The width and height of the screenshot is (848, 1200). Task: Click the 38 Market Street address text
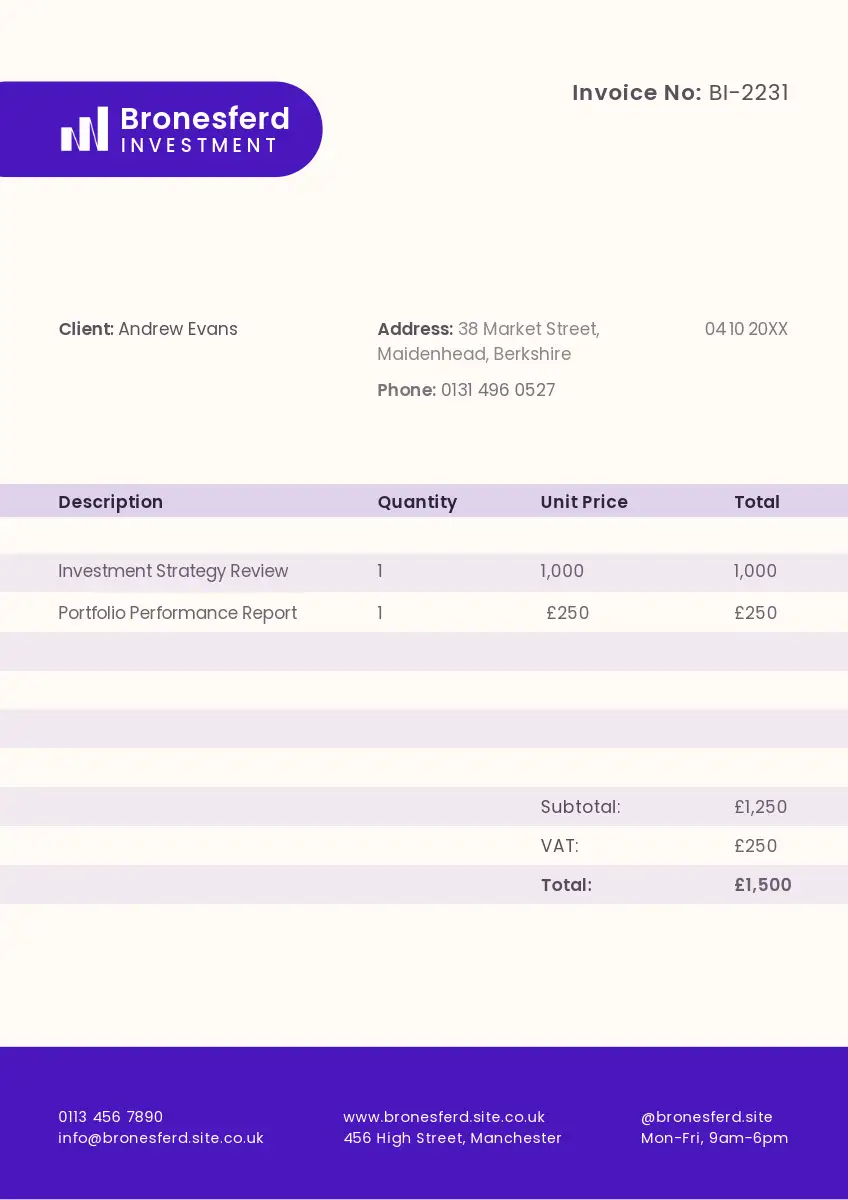[528, 329]
